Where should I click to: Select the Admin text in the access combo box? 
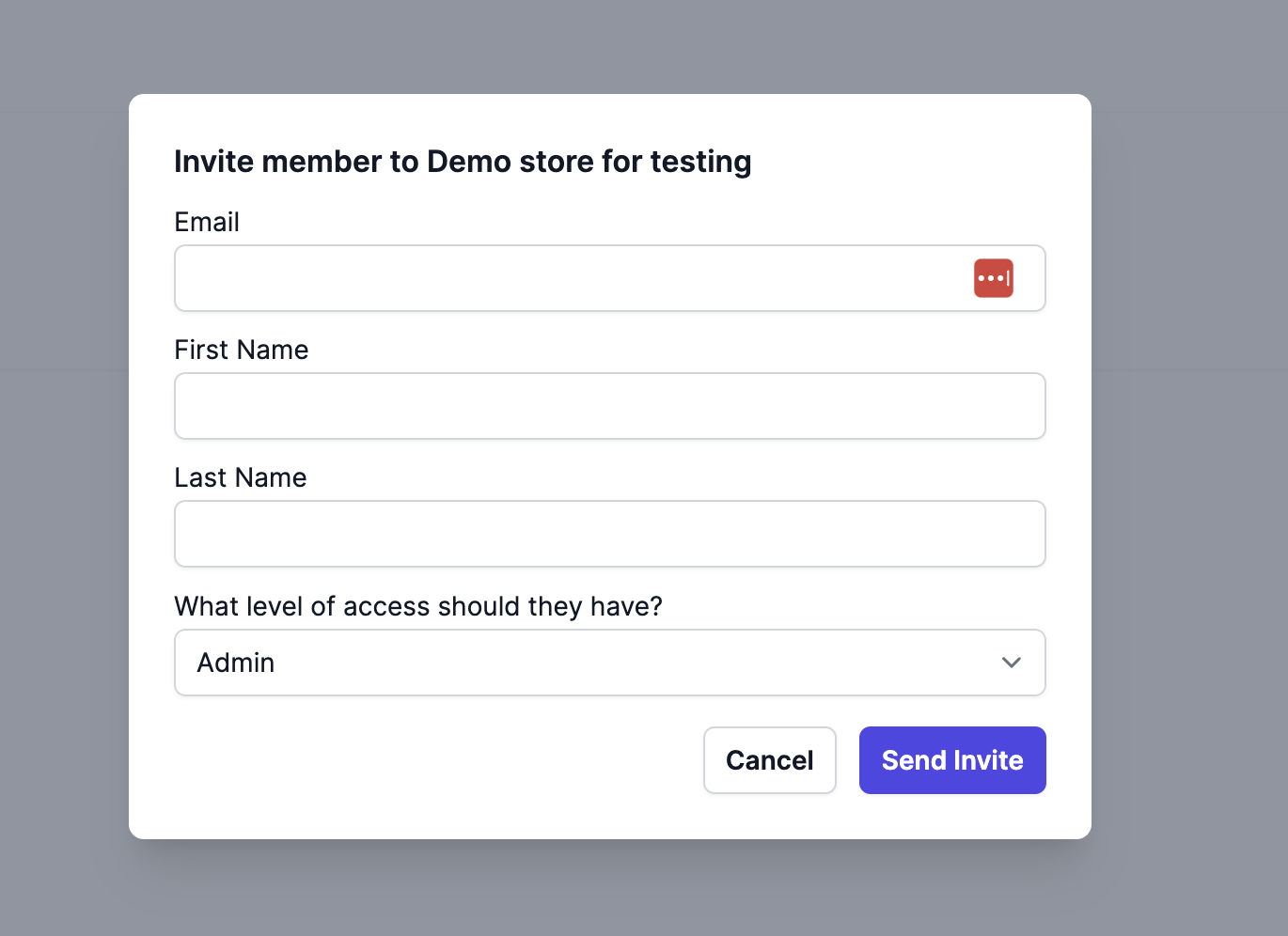pos(236,663)
